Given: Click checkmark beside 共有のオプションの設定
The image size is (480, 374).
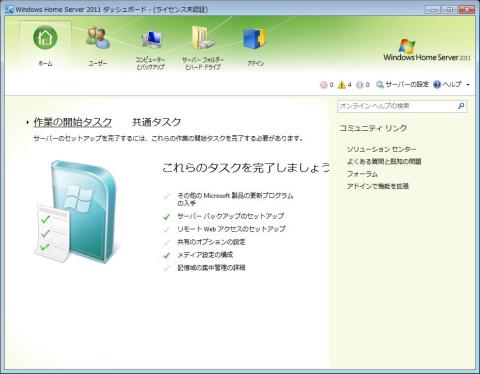Looking at the screenshot, I should 167,243.
